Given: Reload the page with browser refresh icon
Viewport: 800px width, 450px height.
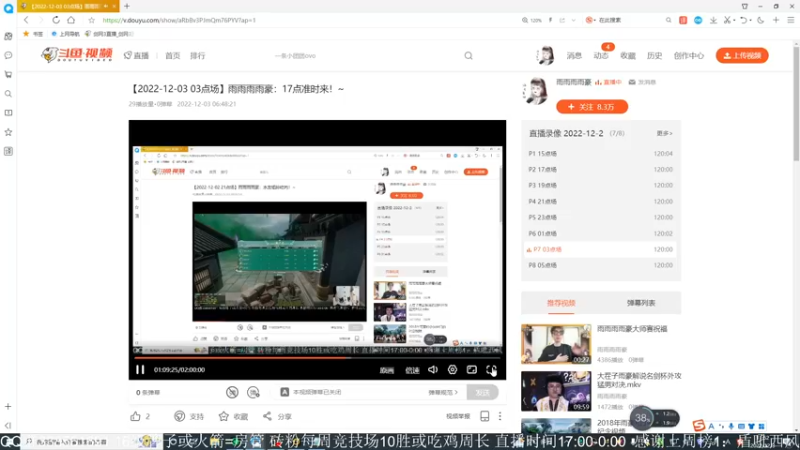Looking at the screenshot, I should click(x=56, y=20).
